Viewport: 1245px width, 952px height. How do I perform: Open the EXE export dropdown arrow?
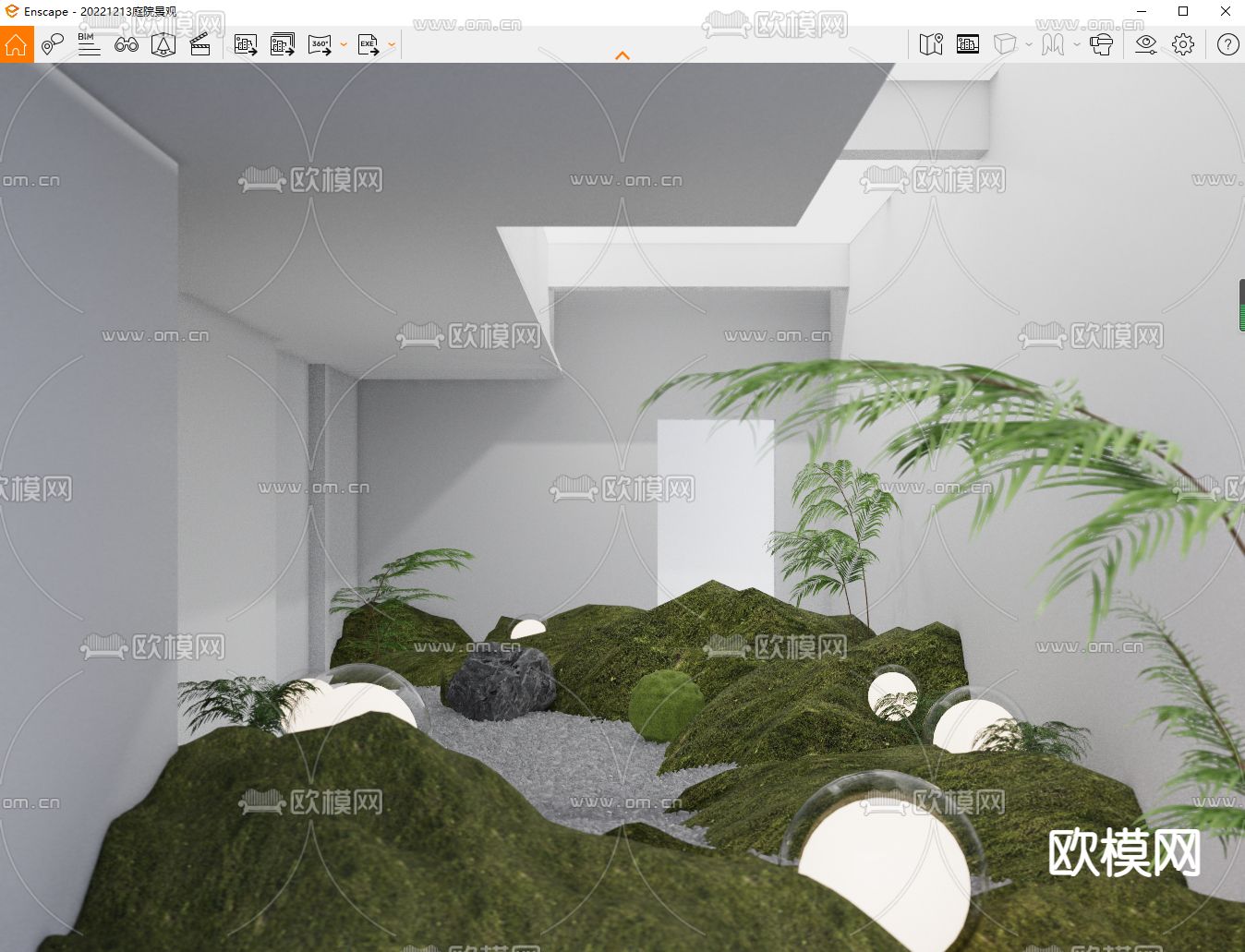(392, 43)
